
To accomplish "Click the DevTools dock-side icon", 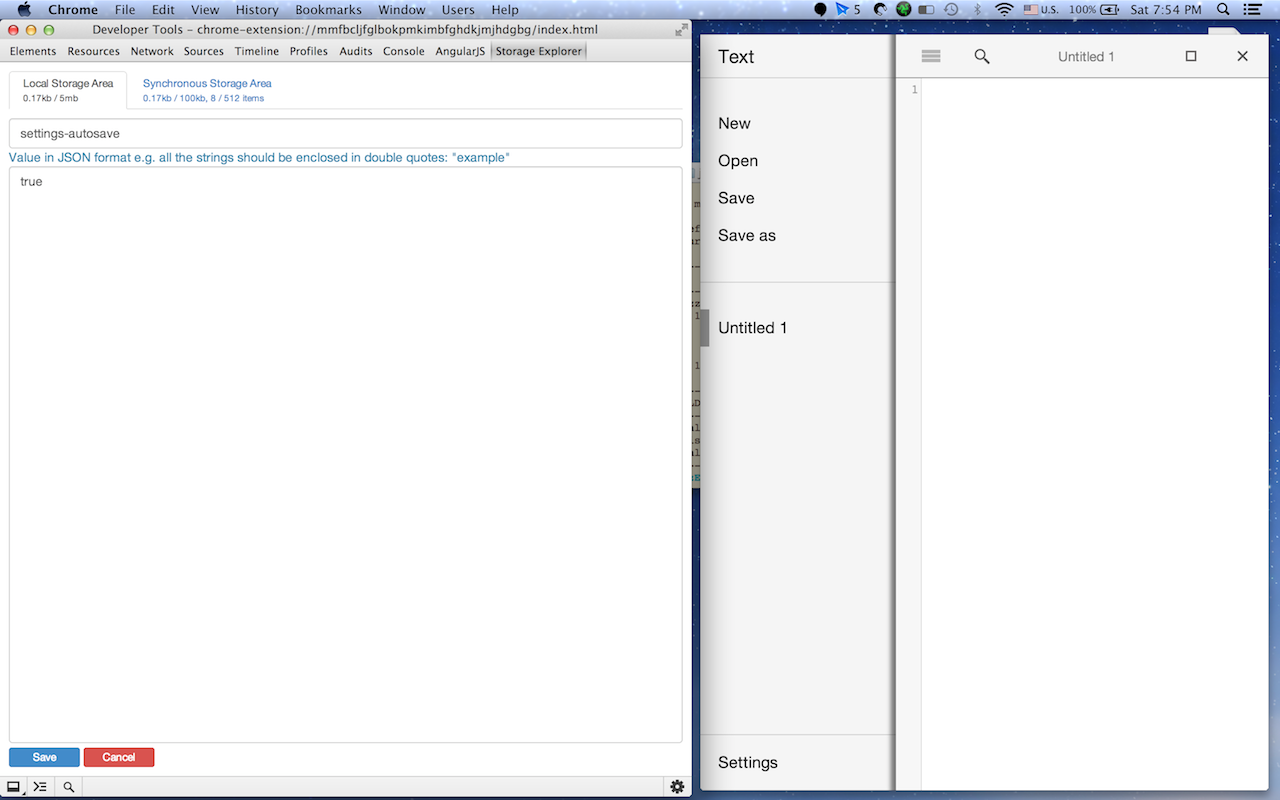I will (15, 787).
